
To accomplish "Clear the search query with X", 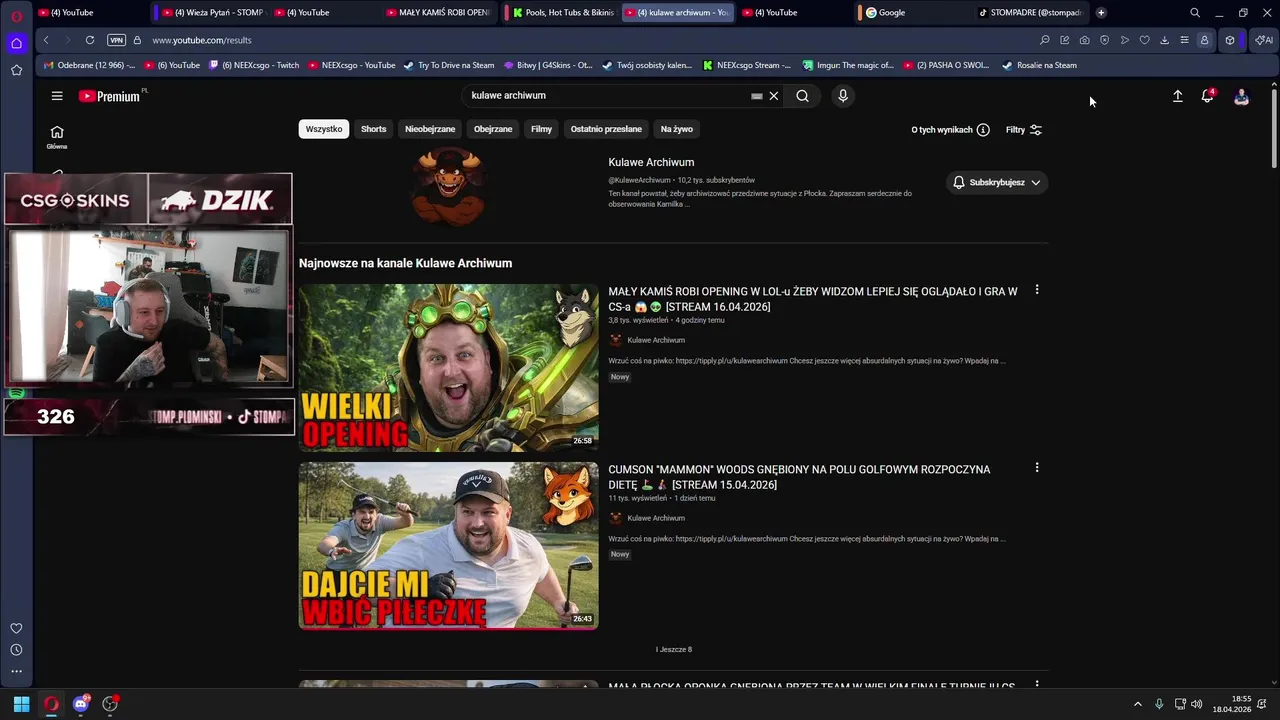I will click(x=774, y=96).
